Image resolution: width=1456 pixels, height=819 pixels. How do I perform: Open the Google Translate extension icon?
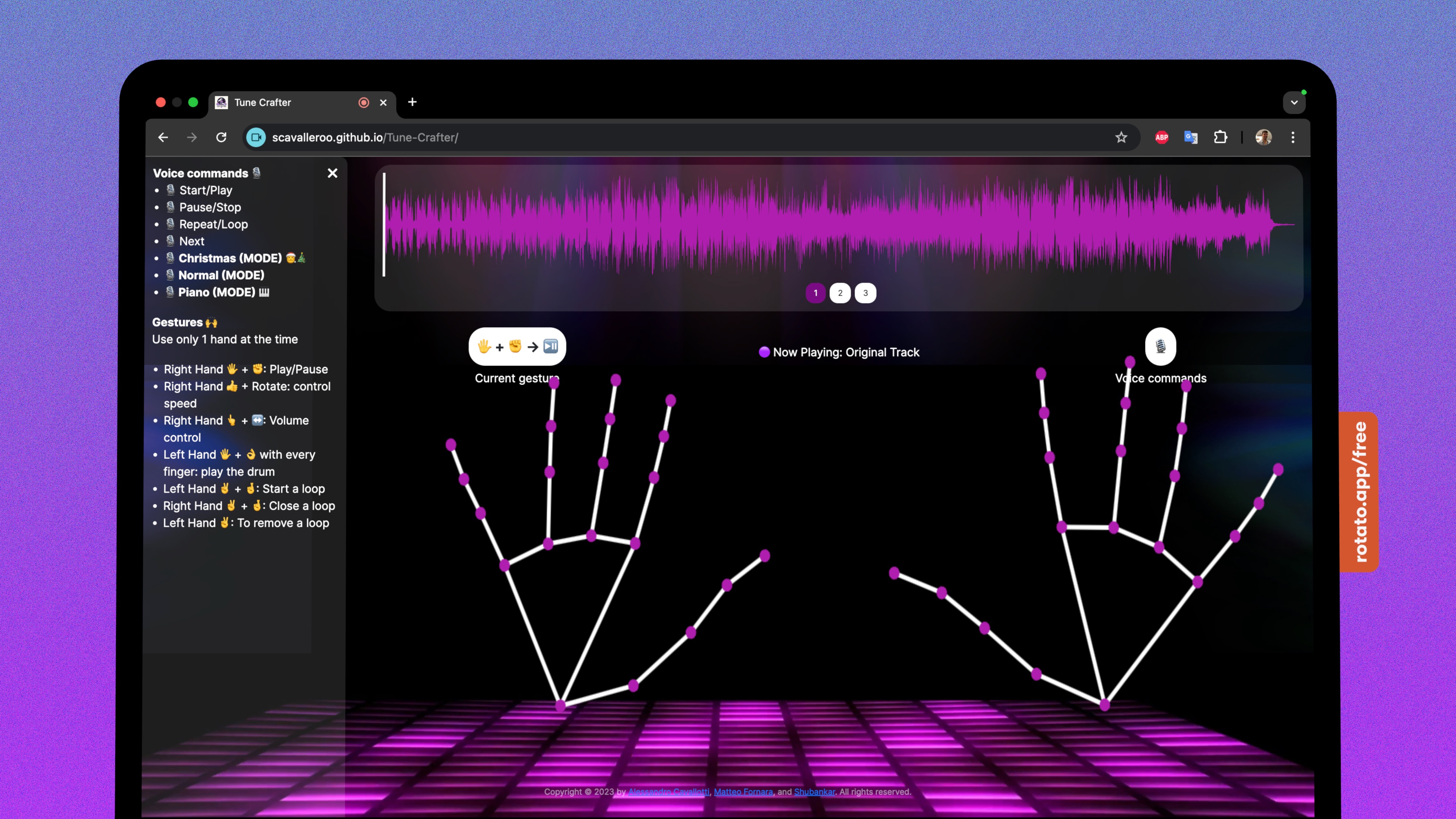(x=1191, y=137)
